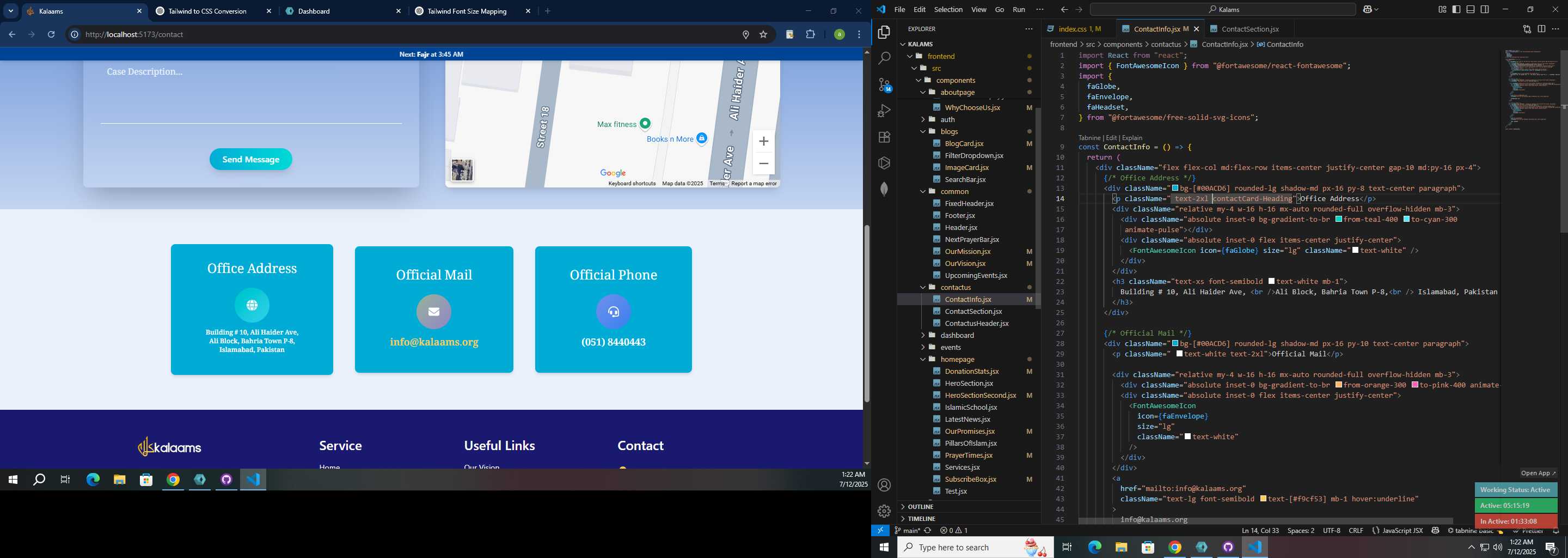Click the Open Changes compare icon in editor toolbar

tap(1527, 29)
